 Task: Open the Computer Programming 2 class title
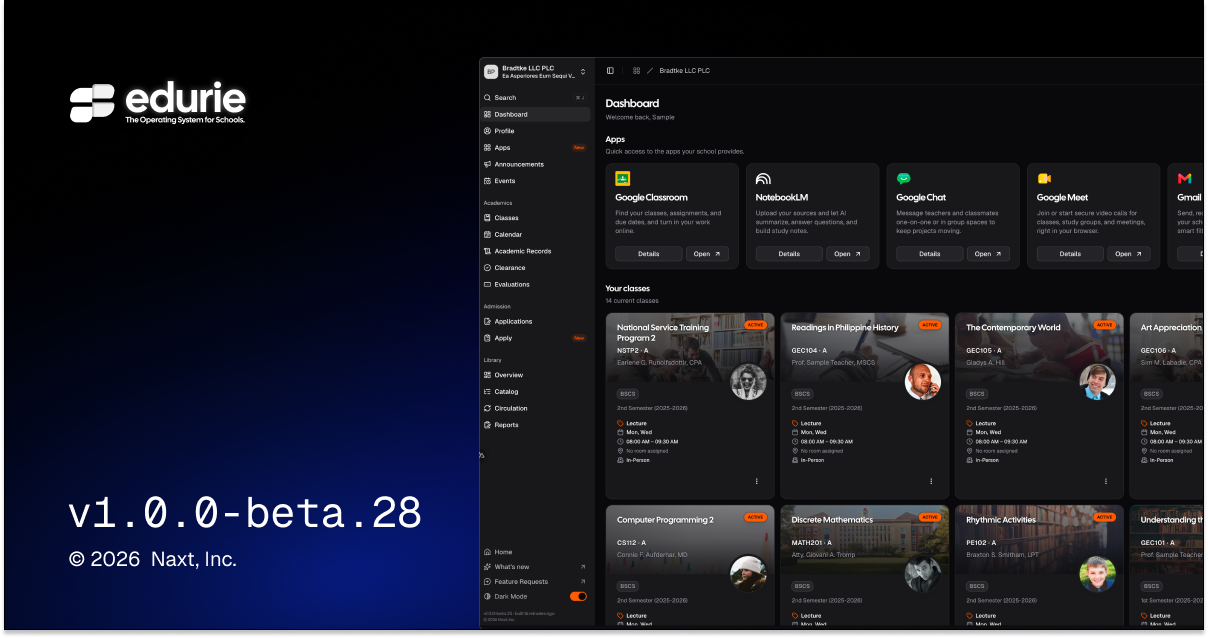tap(665, 520)
